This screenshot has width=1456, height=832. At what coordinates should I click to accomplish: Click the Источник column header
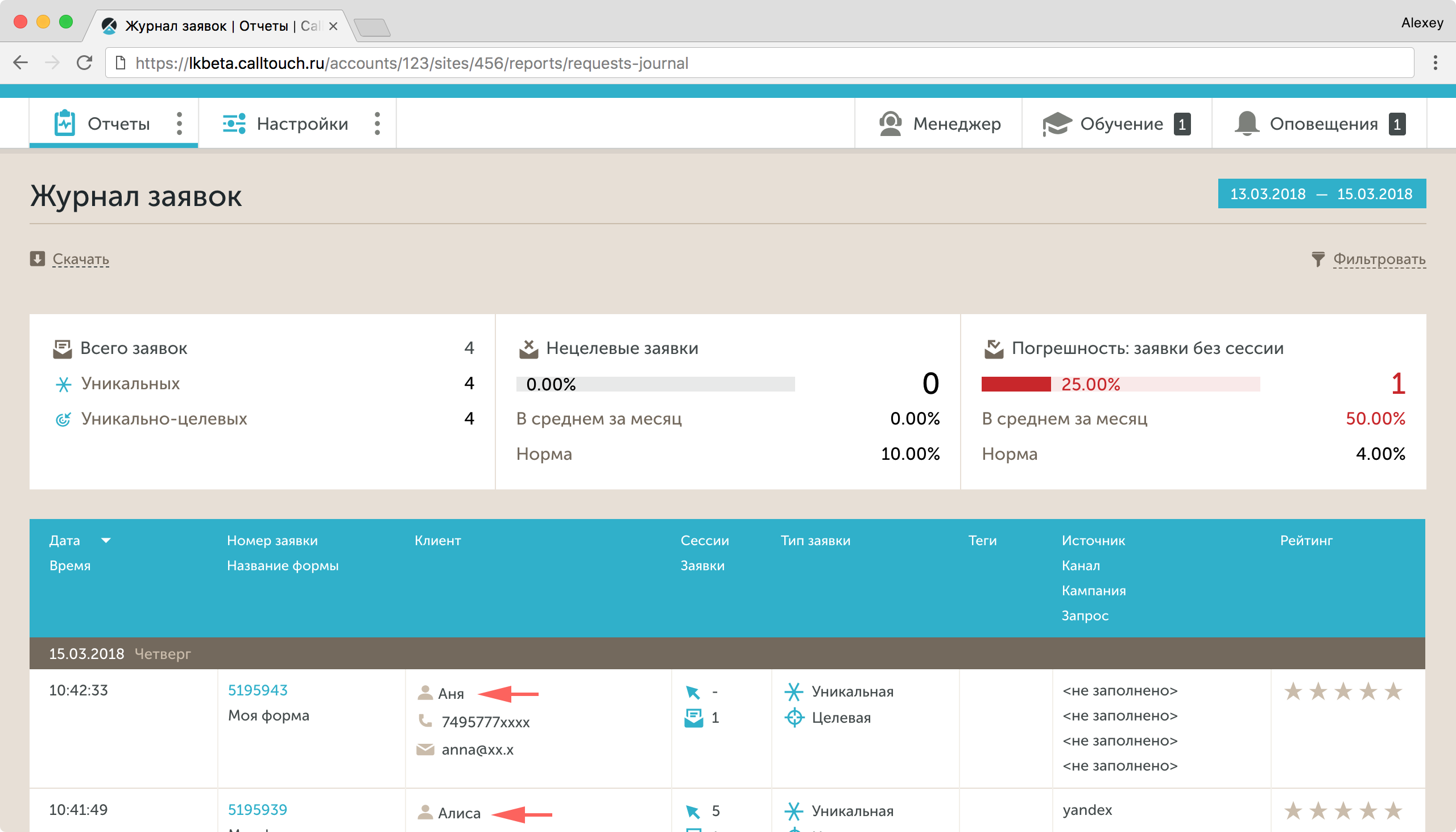coord(1093,541)
